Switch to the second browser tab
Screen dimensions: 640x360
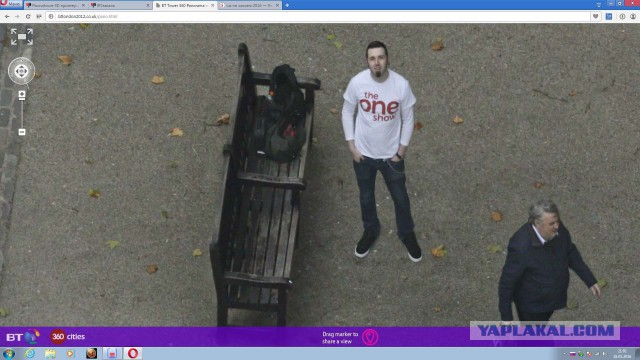[120, 5]
